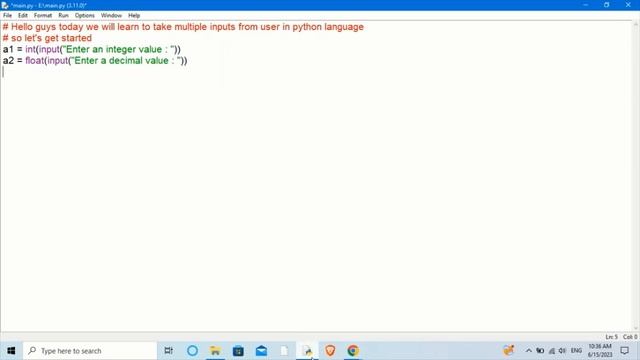Open File Explorer from taskbar
640x360 pixels.
tap(215, 351)
